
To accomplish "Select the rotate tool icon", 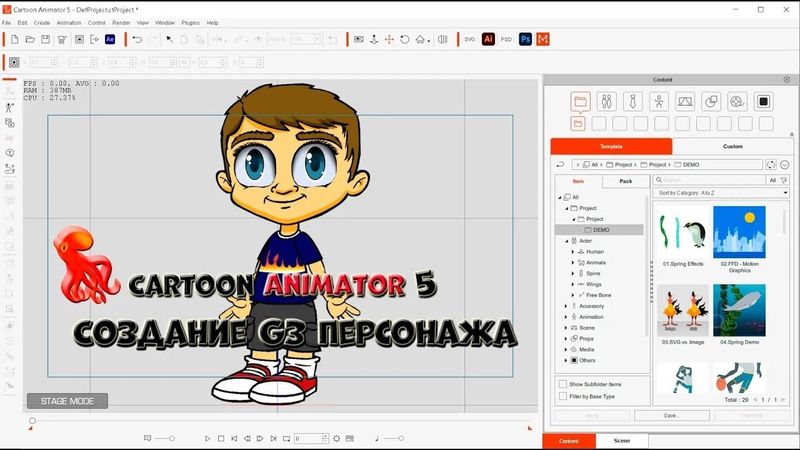I will 405,39.
